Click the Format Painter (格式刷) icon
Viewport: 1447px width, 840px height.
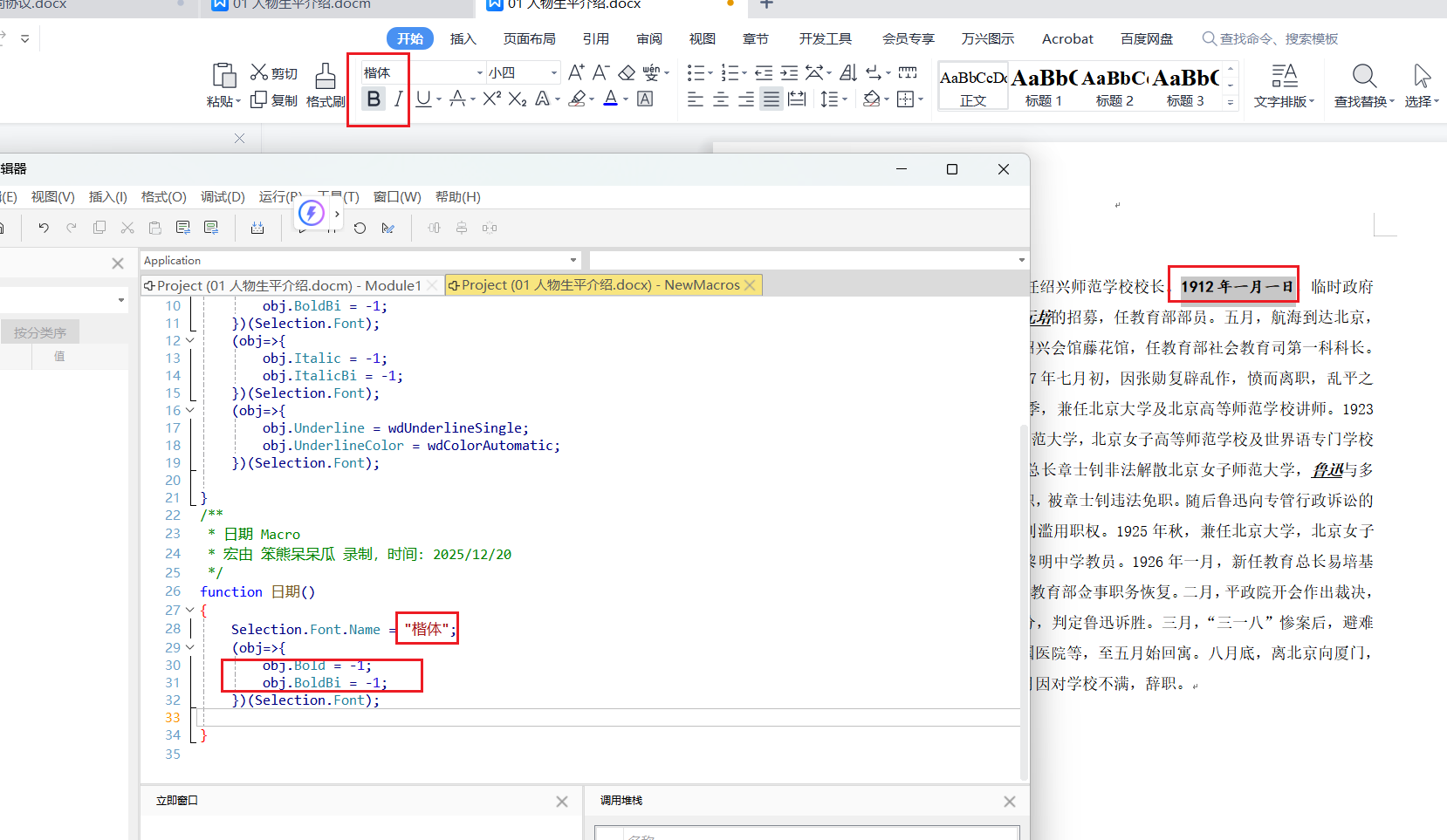tap(326, 85)
